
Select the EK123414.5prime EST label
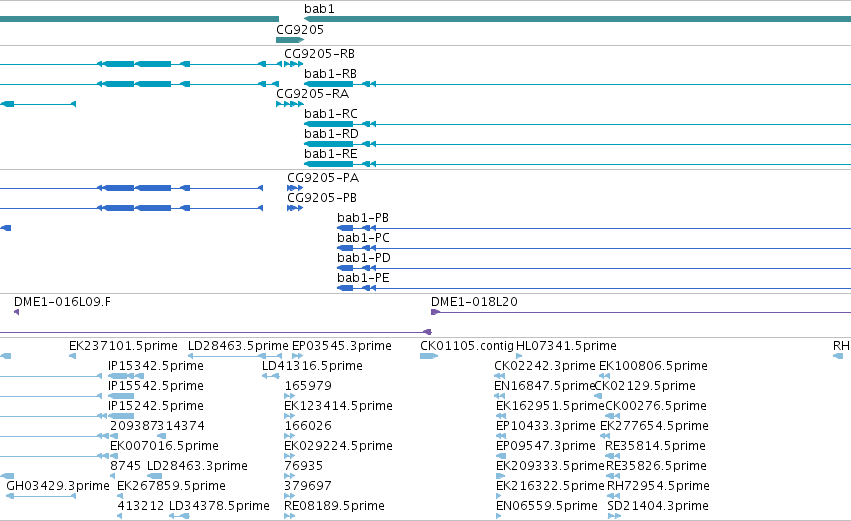coord(338,406)
